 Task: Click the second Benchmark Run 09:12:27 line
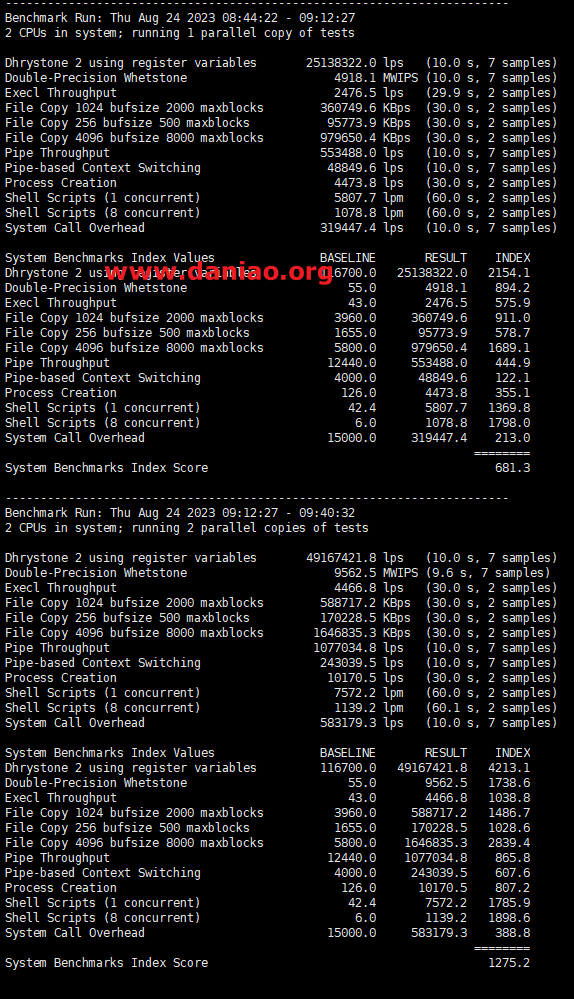180,513
